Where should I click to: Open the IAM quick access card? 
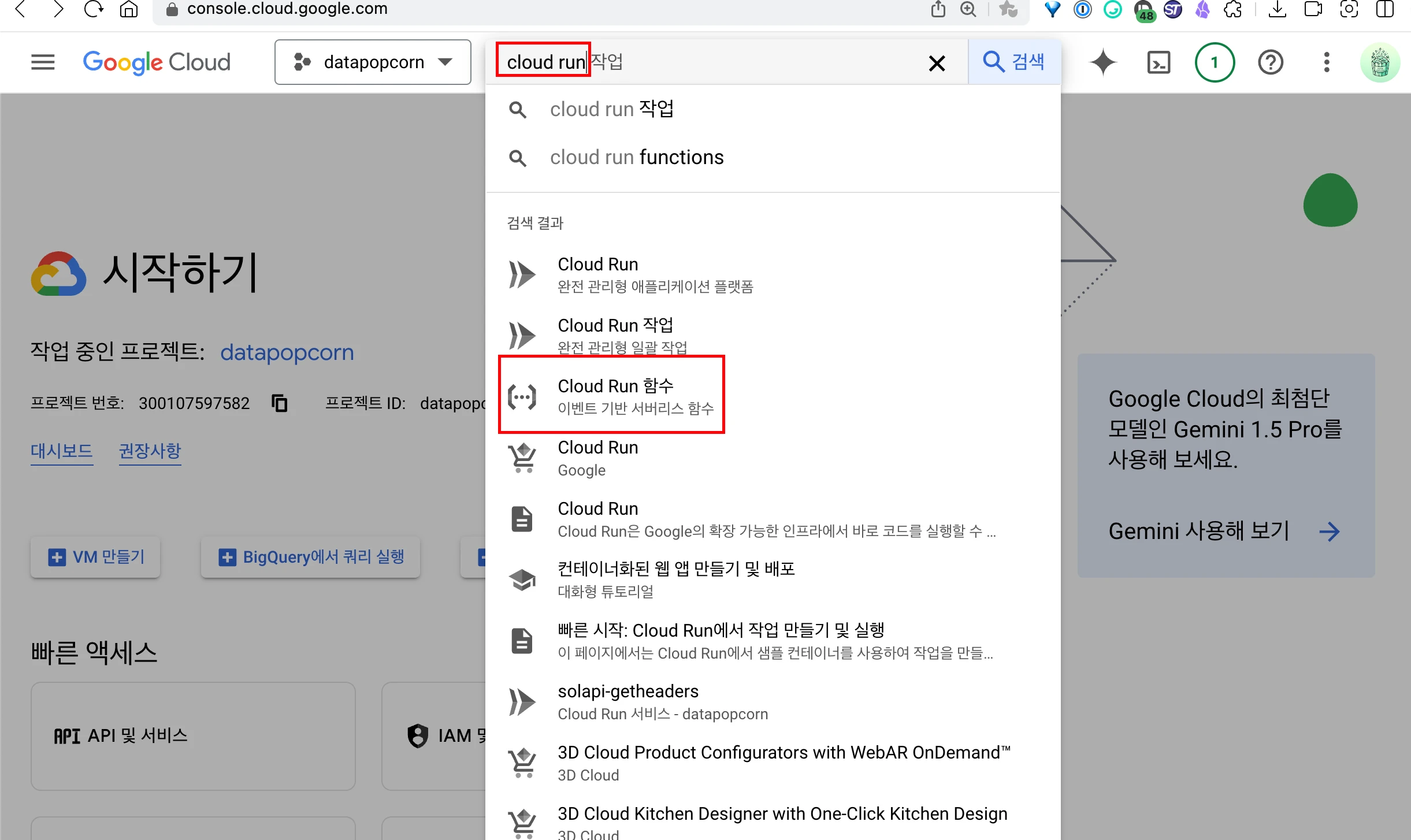point(435,736)
